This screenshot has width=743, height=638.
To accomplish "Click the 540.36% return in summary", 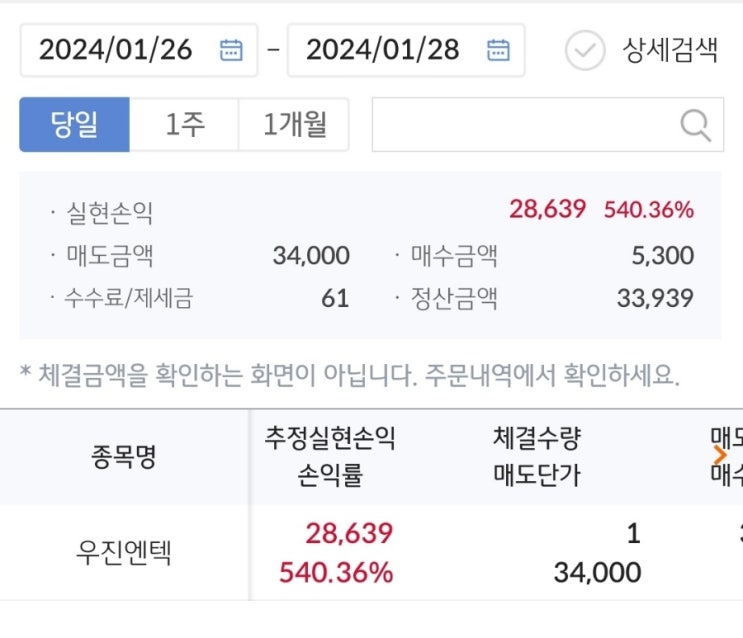I will (x=648, y=209).
